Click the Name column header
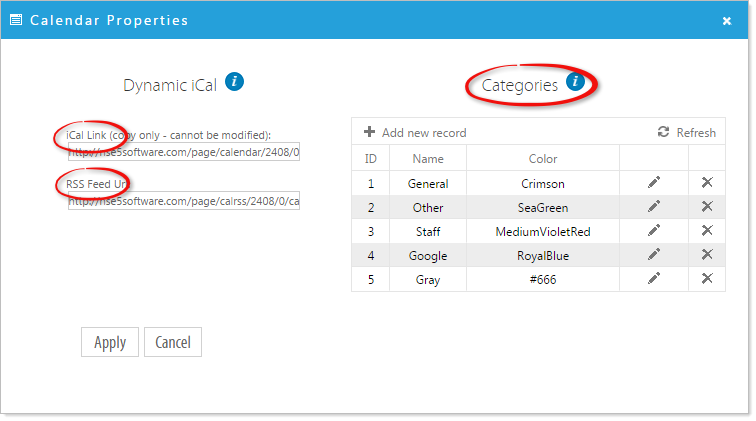Image resolution: width=756 pixels, height=421 pixels. click(428, 159)
